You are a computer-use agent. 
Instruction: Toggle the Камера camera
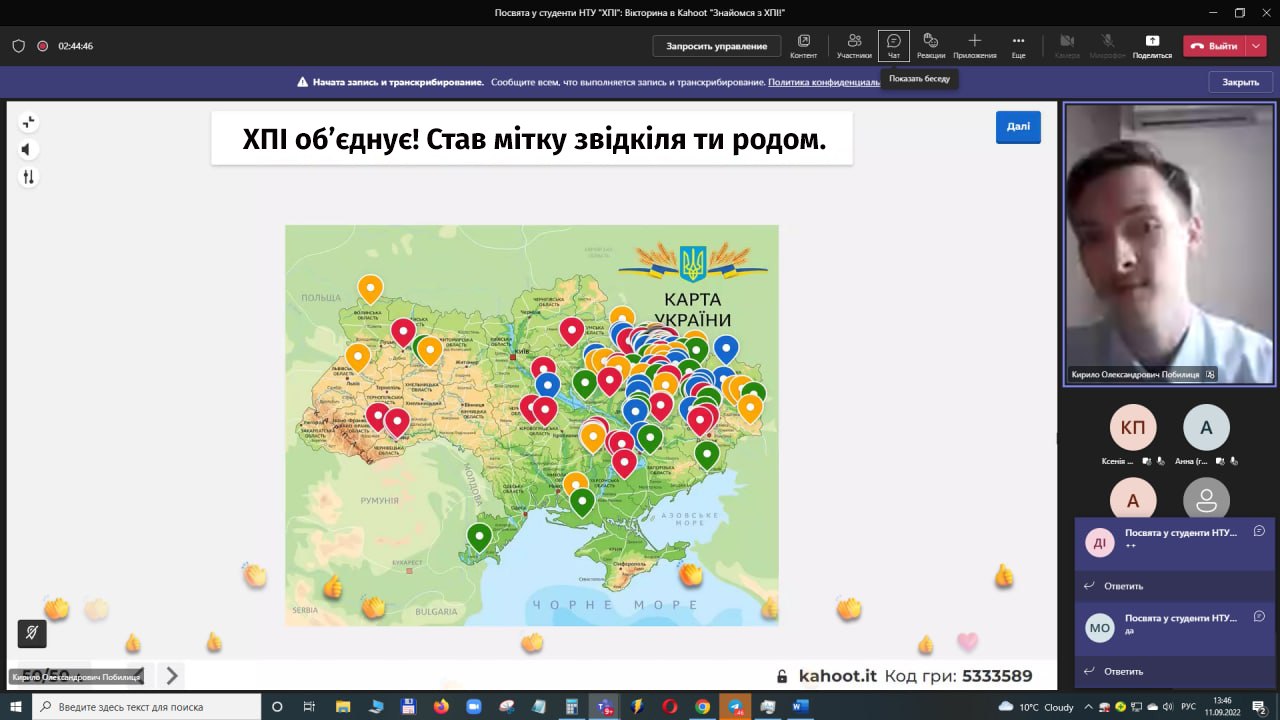1067,45
